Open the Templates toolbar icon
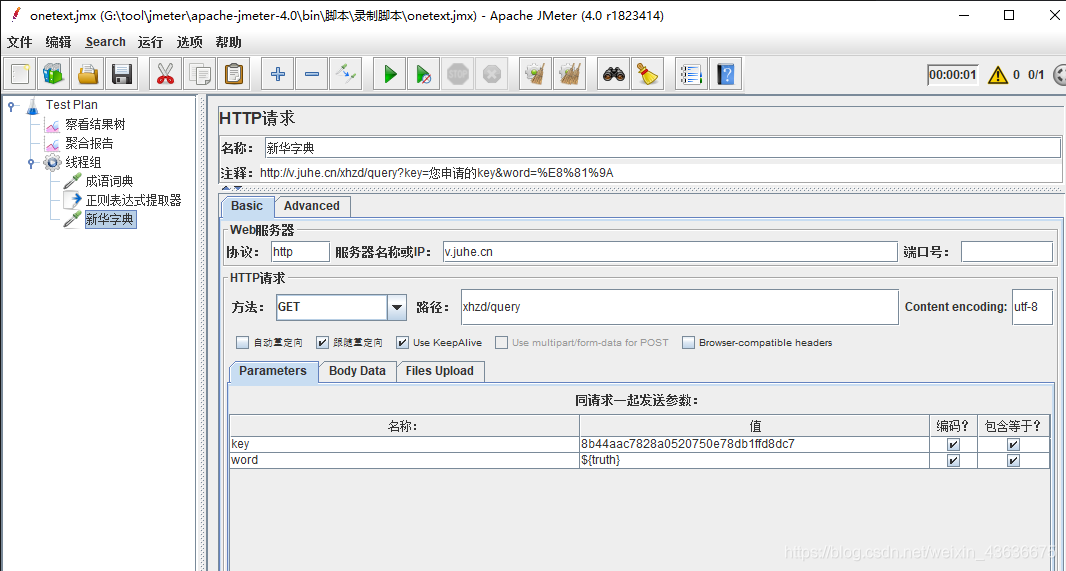The image size is (1066, 571). tap(54, 73)
